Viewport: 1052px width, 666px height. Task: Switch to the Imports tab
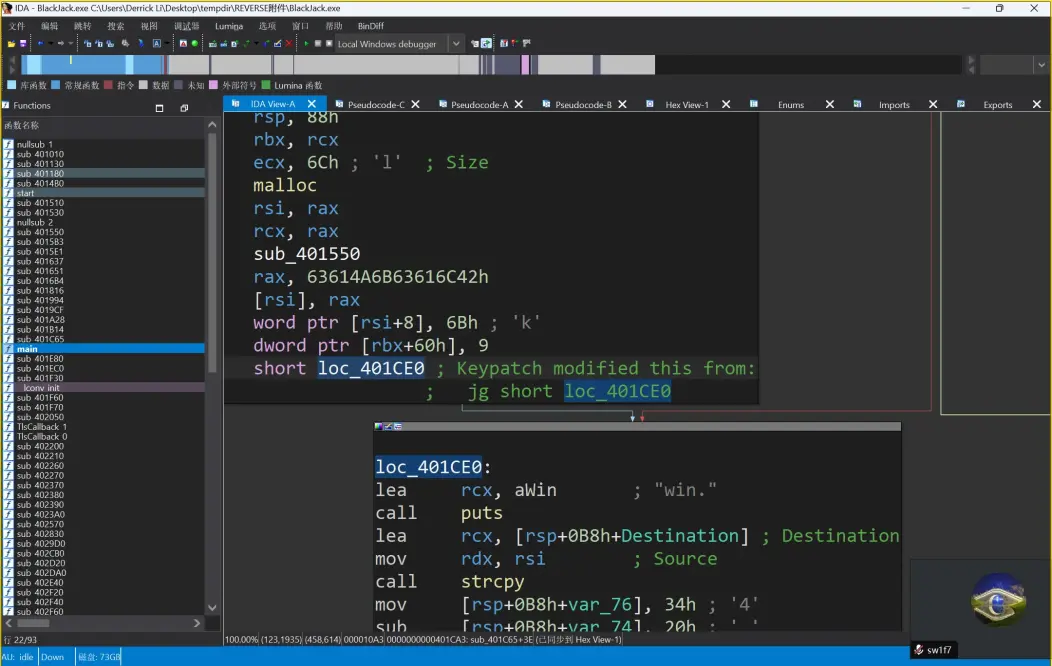(x=894, y=104)
